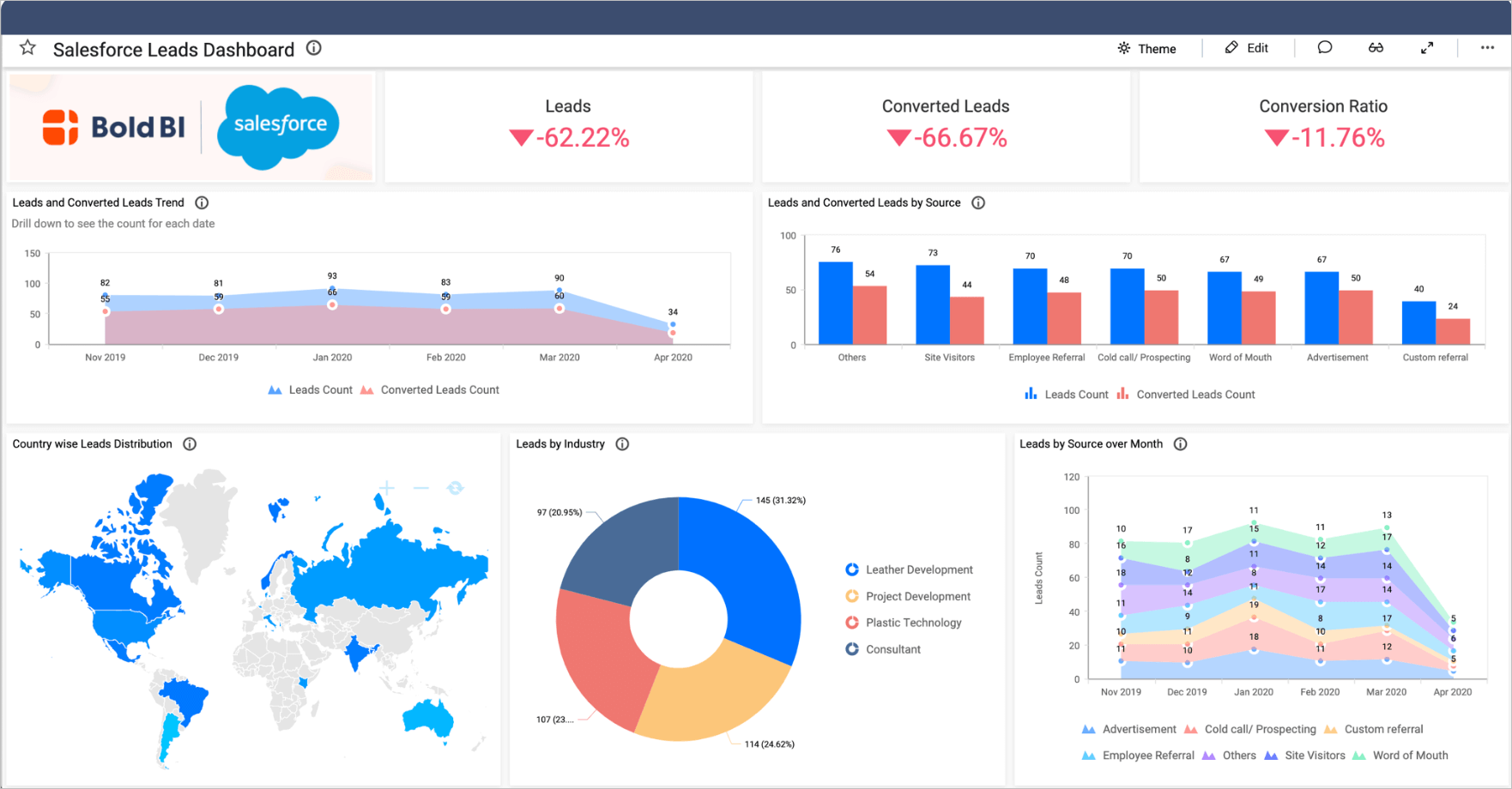Click the glasses view icon
1512x789 pixels.
click(x=1376, y=48)
